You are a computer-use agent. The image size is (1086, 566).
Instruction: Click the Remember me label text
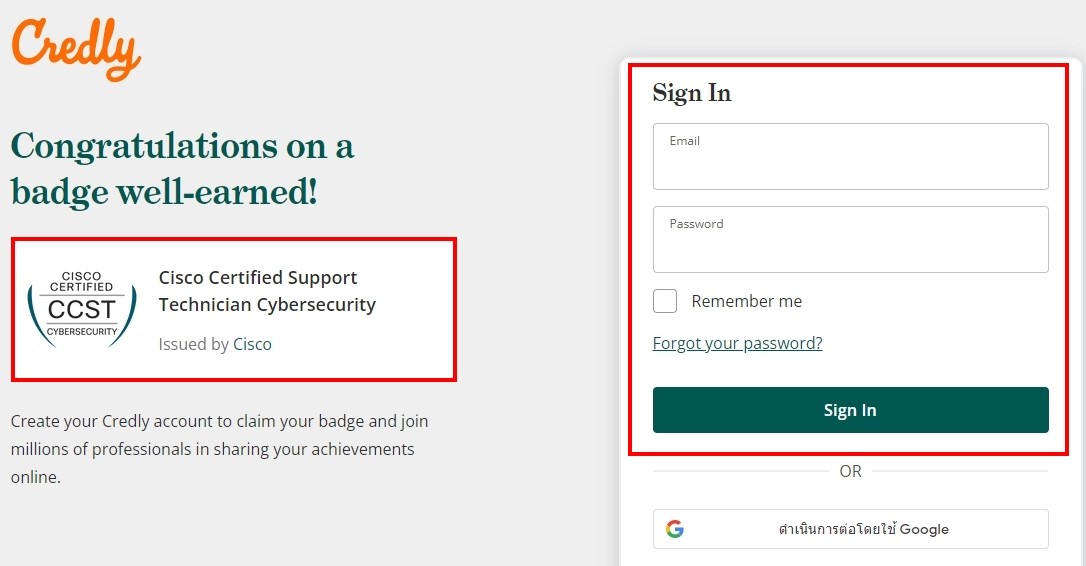[747, 301]
